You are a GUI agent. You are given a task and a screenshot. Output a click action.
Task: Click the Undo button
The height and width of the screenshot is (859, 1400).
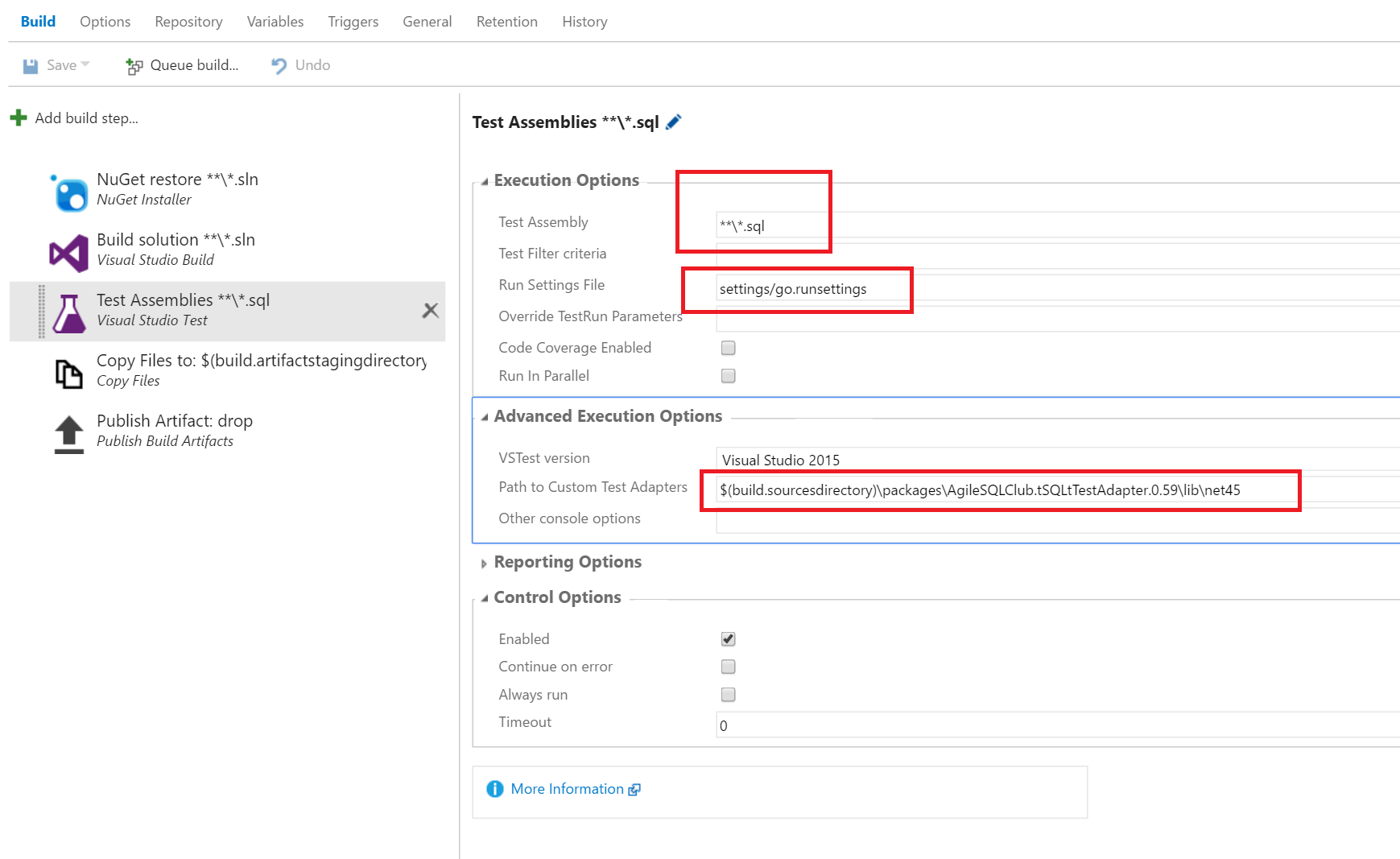point(301,65)
